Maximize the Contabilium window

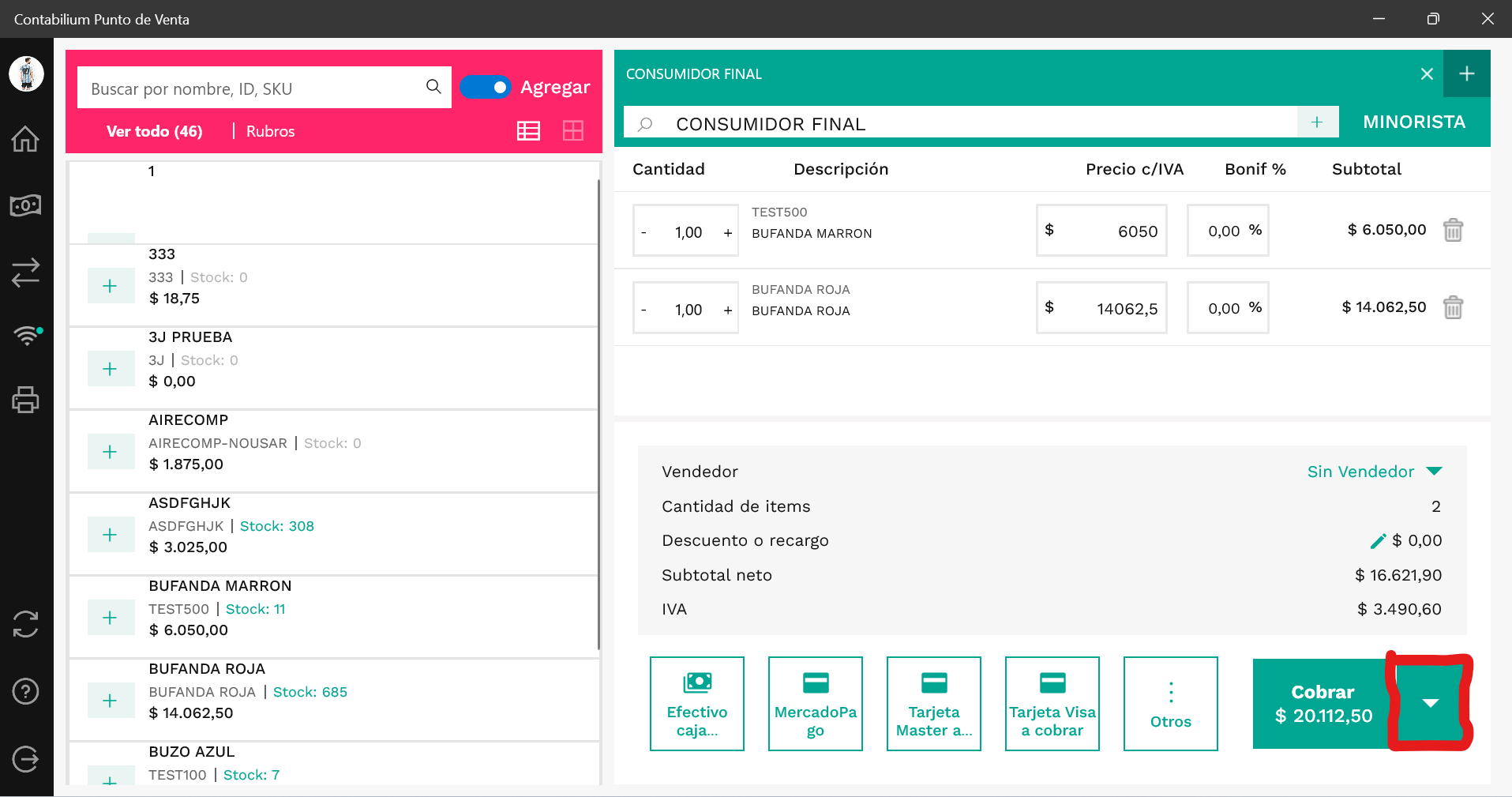(x=1433, y=18)
